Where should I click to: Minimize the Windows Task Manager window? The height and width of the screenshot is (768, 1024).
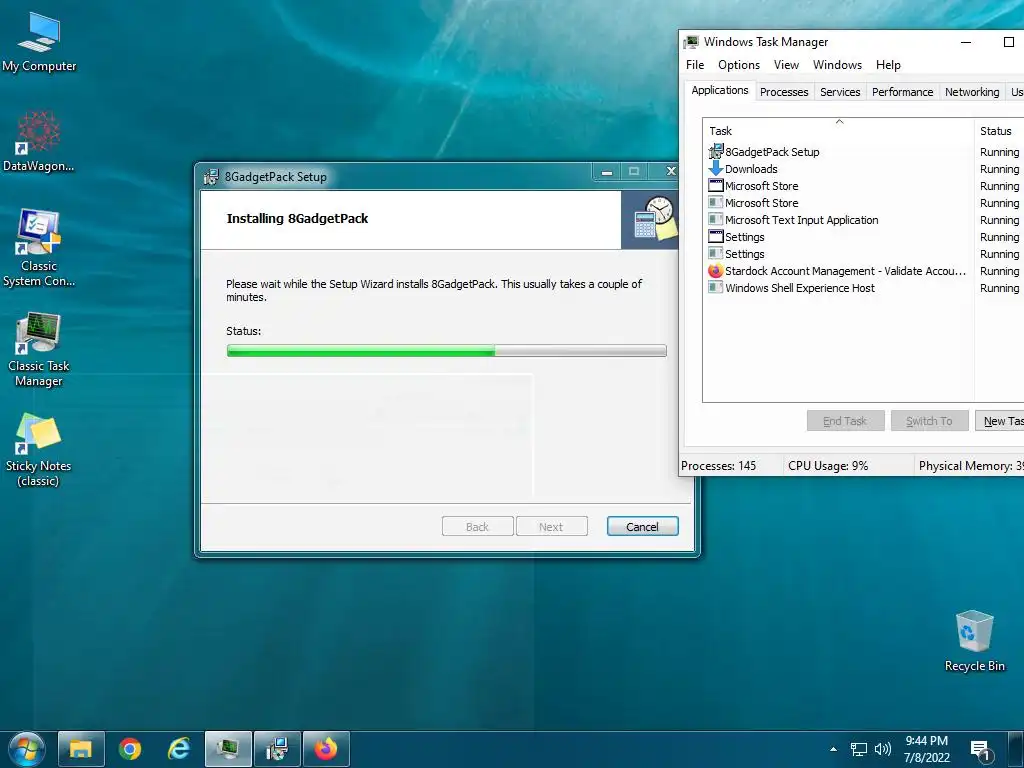click(x=966, y=42)
